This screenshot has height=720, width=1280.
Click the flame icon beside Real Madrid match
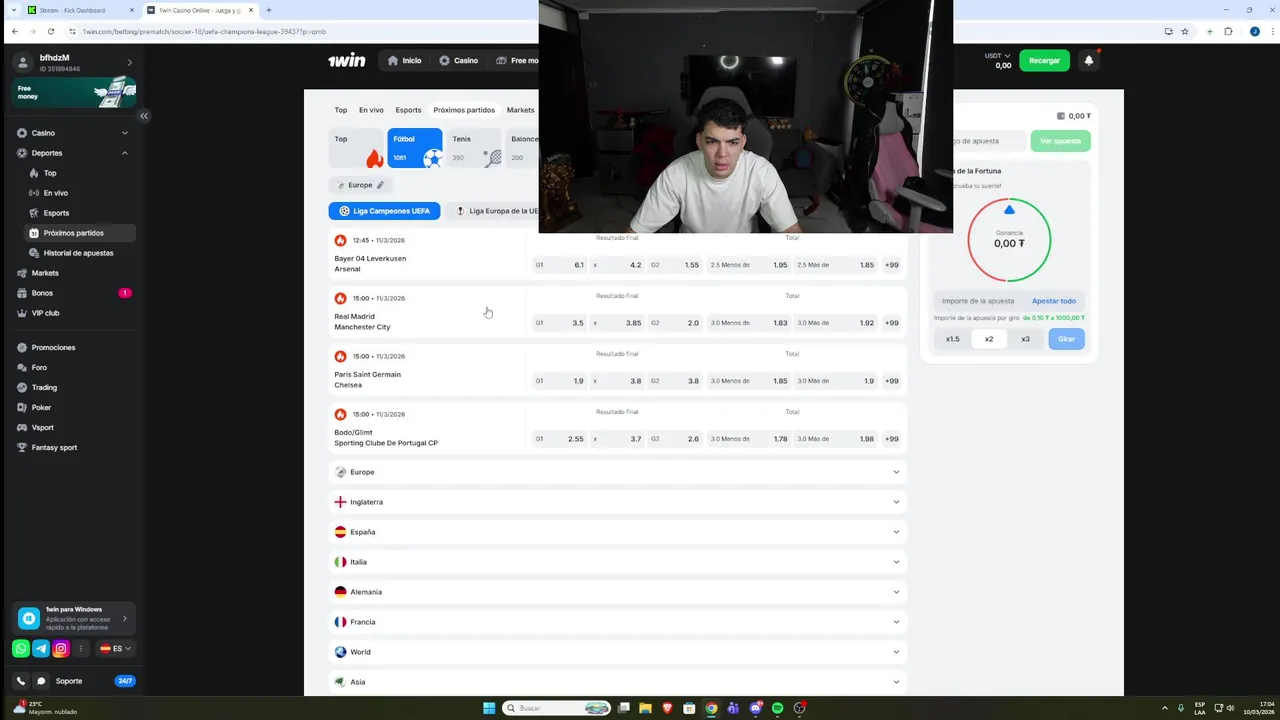pyautogui.click(x=340, y=298)
